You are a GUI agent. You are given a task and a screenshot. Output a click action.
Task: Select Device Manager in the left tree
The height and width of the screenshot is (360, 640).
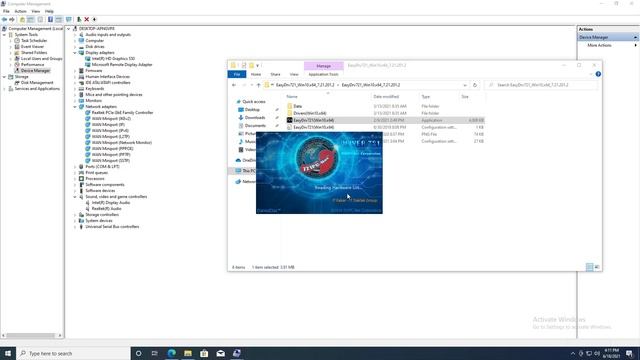(x=35, y=71)
